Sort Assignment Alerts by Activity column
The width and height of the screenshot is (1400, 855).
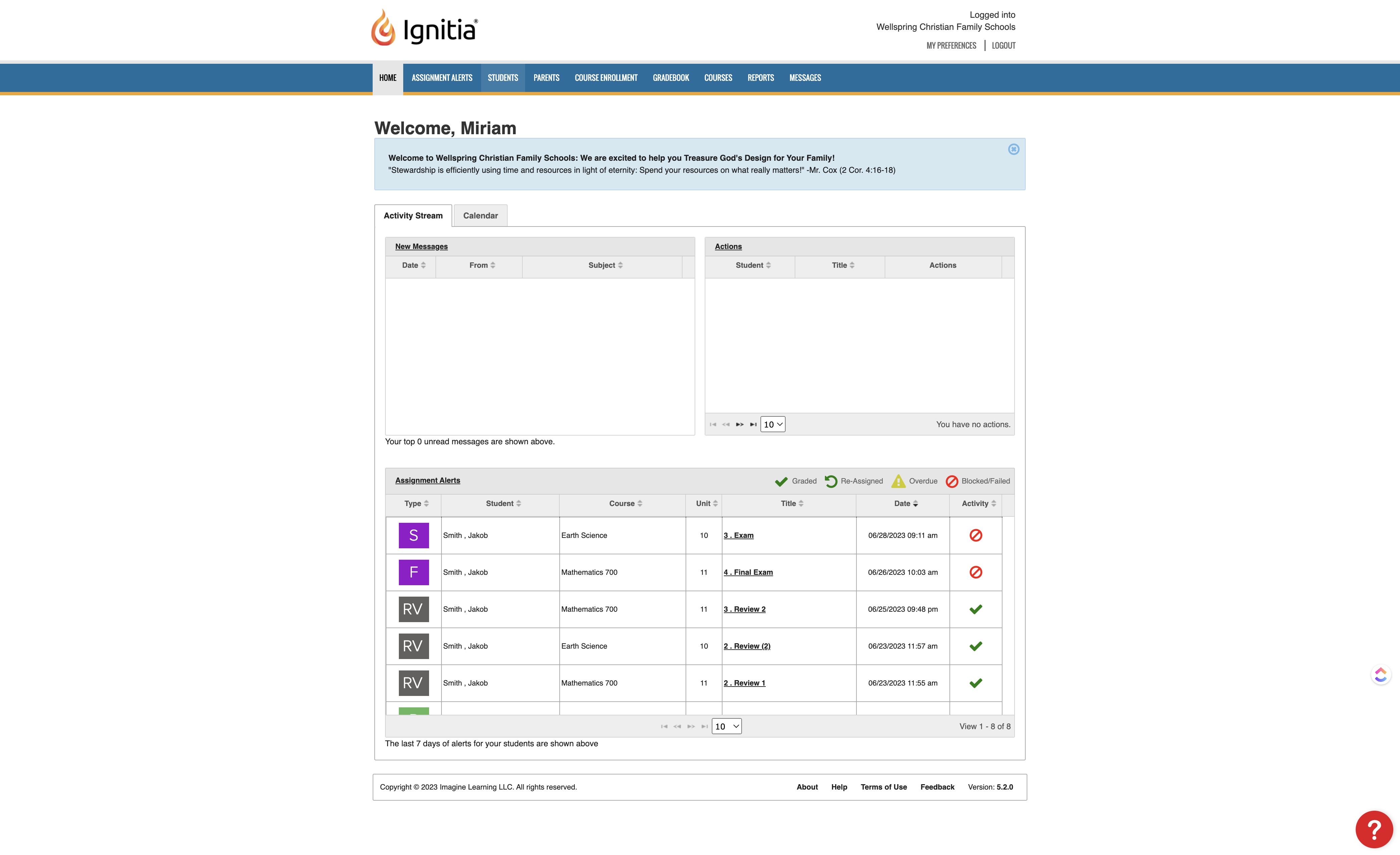pyautogui.click(x=978, y=504)
